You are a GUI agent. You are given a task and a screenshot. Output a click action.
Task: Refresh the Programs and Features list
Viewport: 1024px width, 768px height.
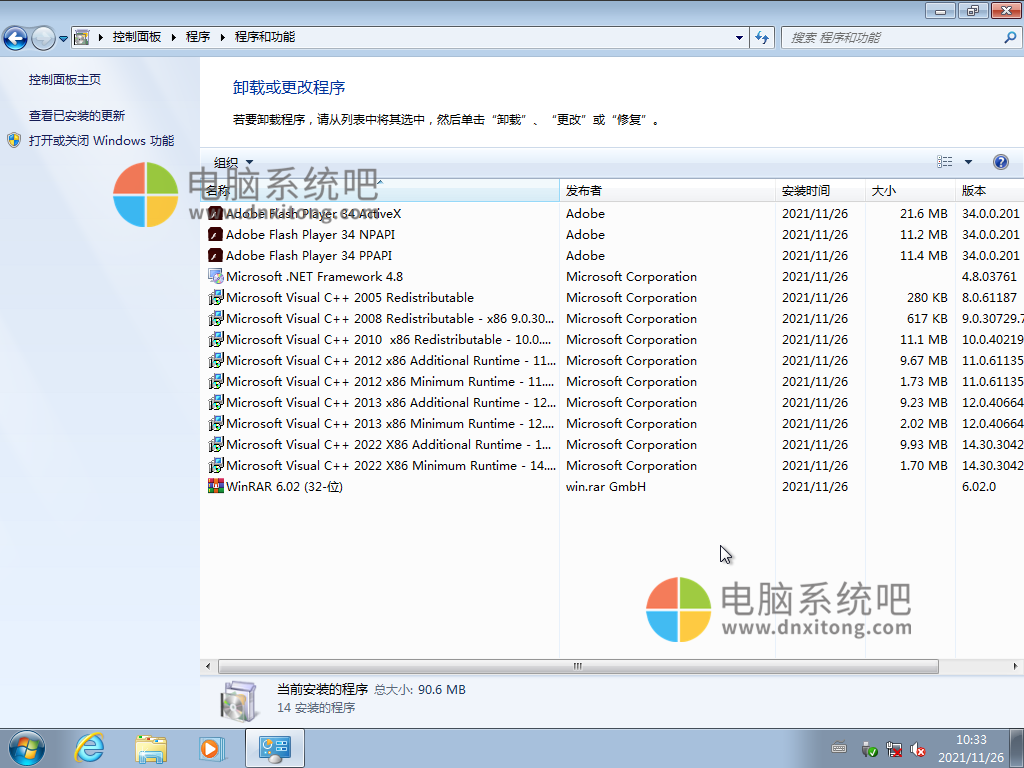(x=762, y=38)
